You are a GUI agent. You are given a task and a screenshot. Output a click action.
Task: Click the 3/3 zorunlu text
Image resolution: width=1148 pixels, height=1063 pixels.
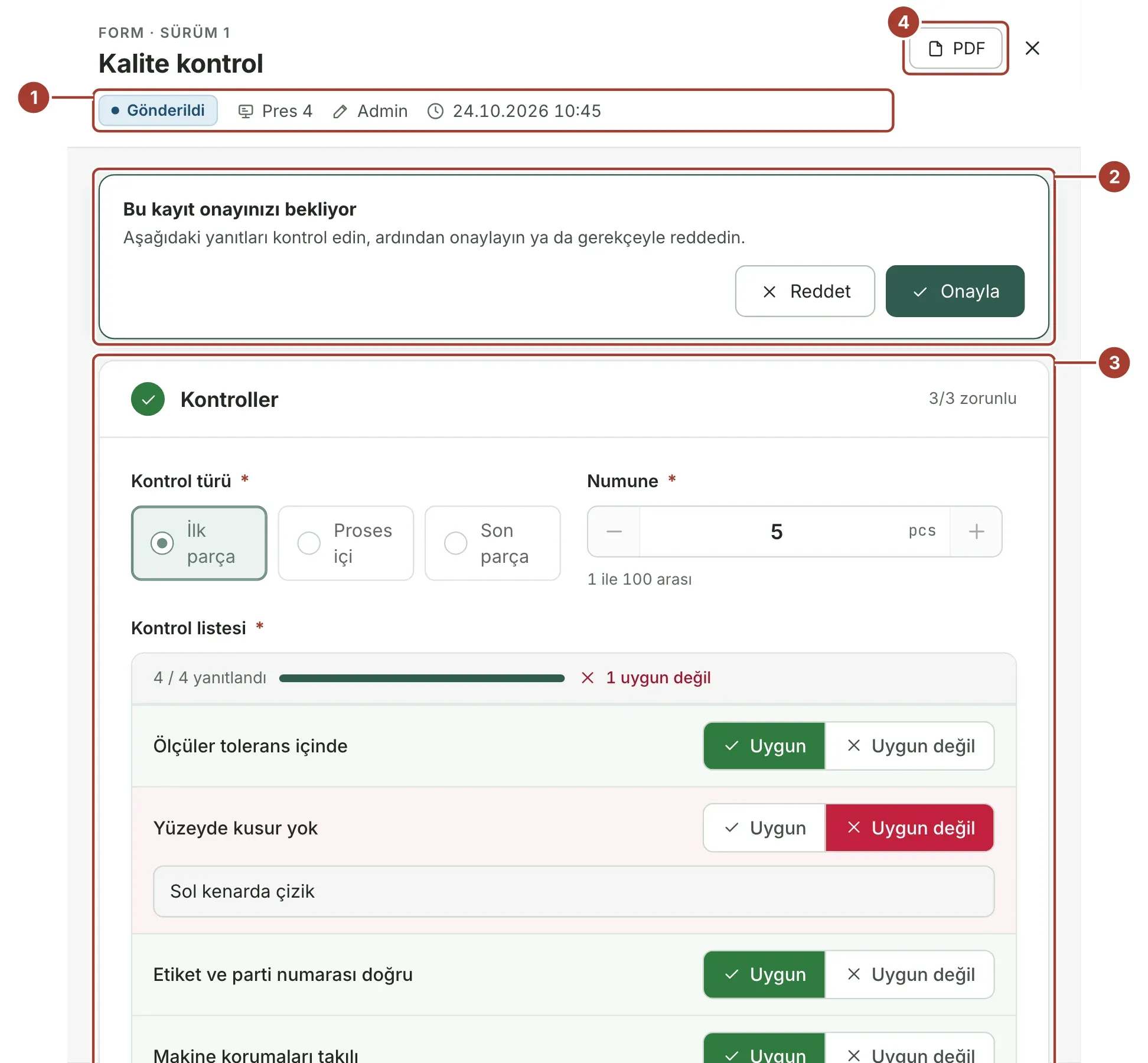click(x=973, y=399)
